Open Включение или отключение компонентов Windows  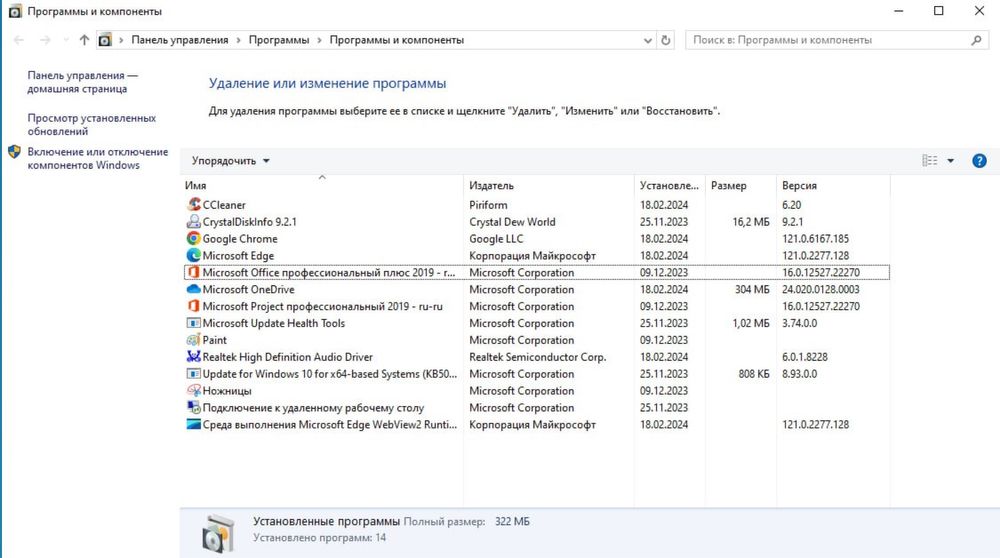pyautogui.click(x=98, y=158)
